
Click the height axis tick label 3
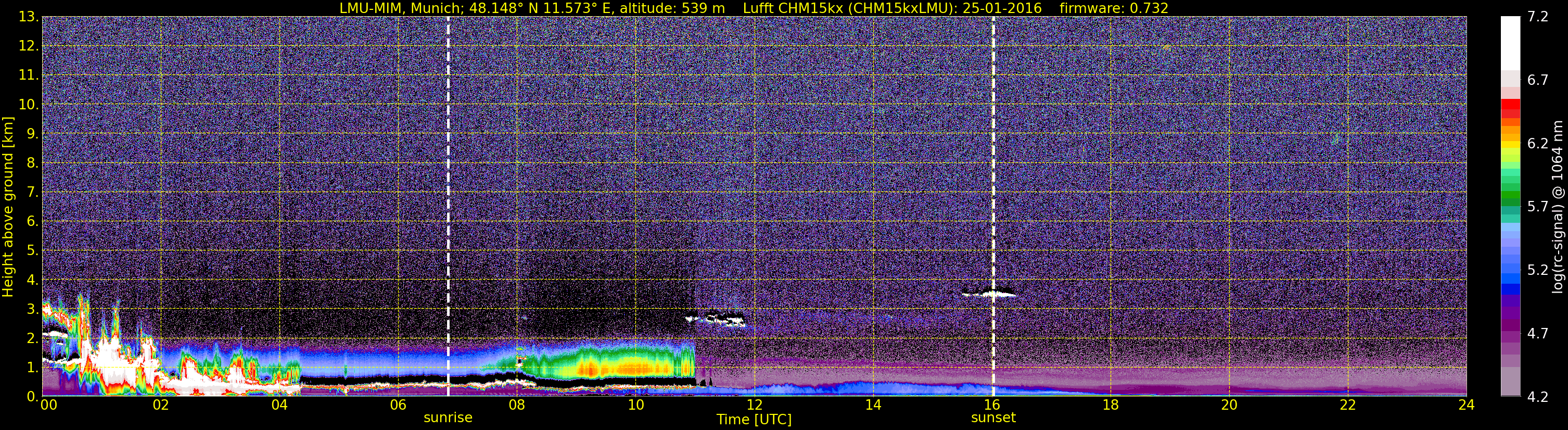coord(32,309)
